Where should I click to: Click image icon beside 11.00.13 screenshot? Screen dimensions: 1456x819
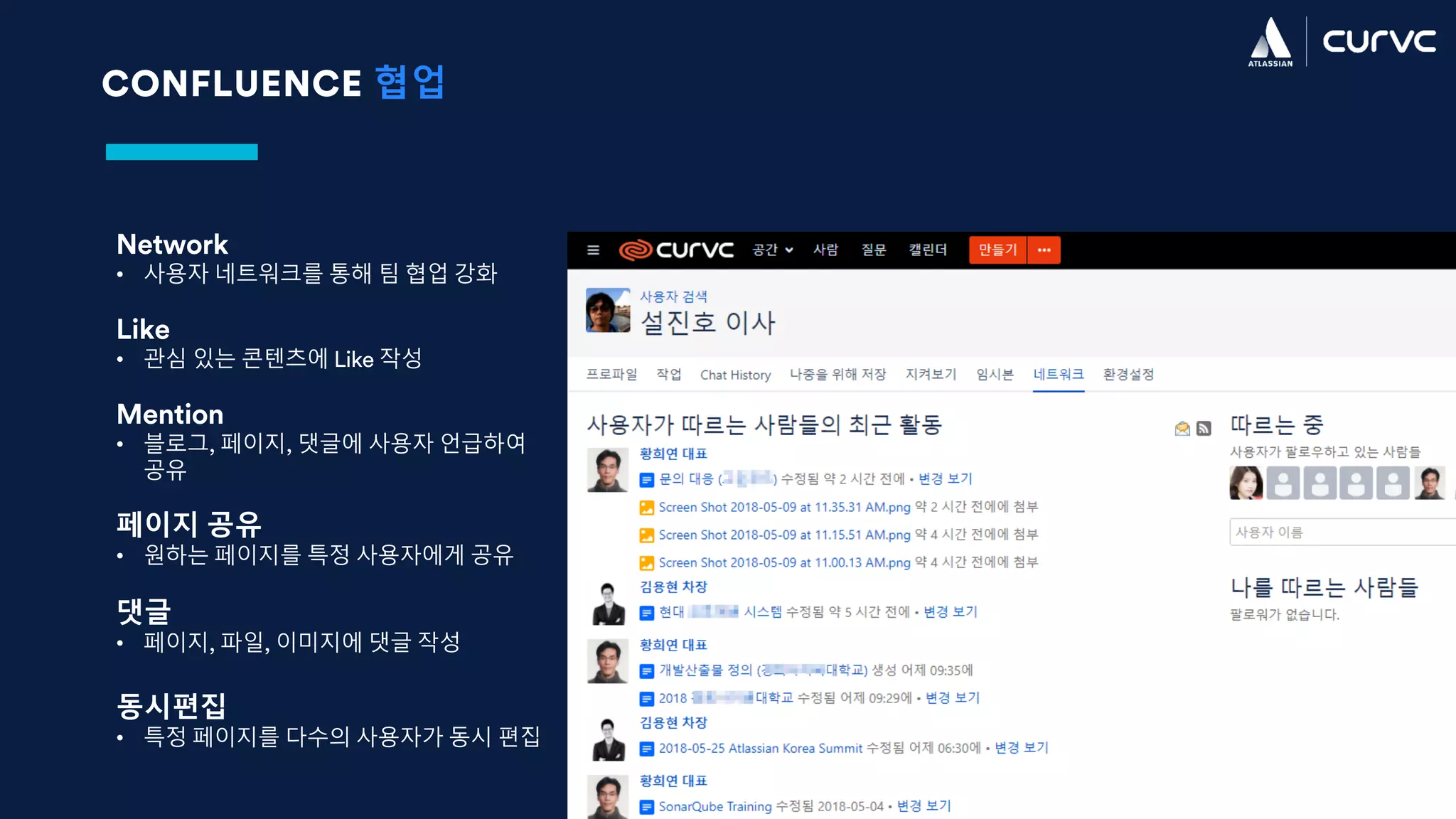click(x=646, y=563)
